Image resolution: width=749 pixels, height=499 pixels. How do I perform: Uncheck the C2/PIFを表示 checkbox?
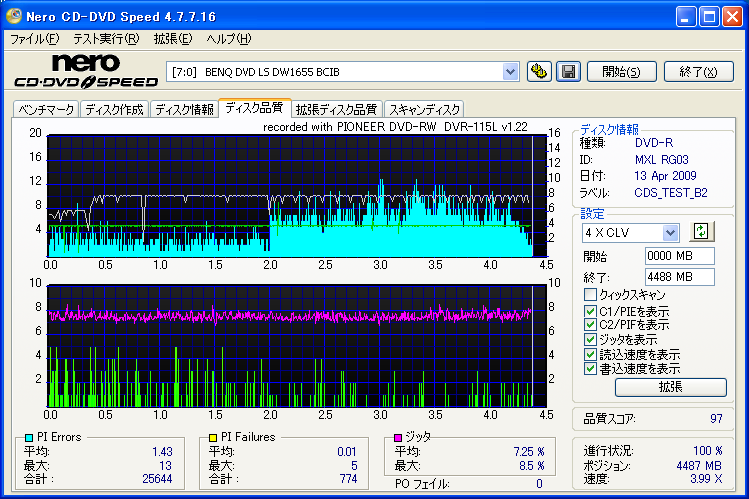[x=590, y=325]
